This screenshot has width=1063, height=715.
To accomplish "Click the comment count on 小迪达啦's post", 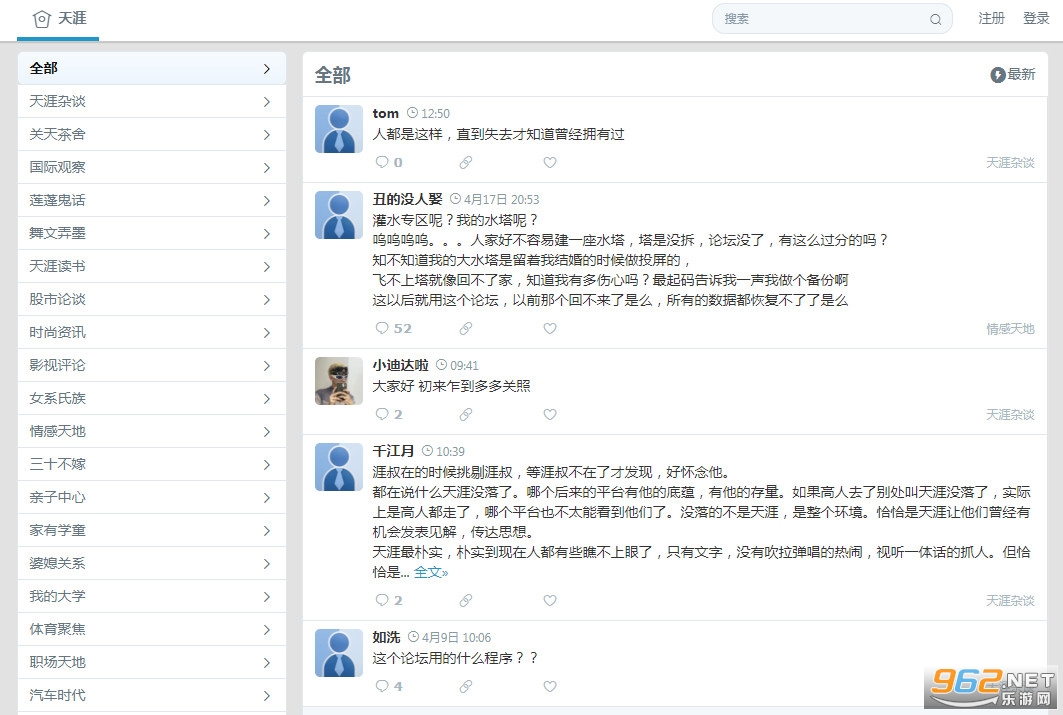I will (x=396, y=413).
